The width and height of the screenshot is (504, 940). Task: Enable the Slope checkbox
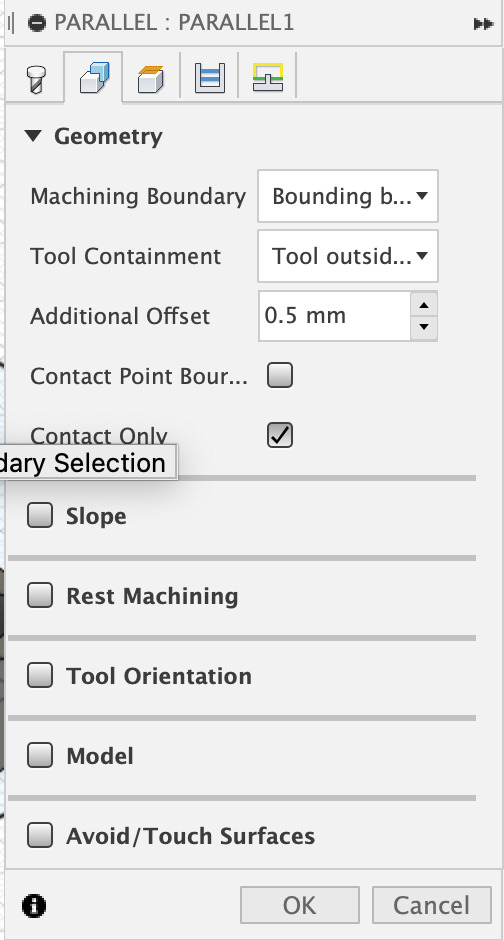click(x=40, y=516)
